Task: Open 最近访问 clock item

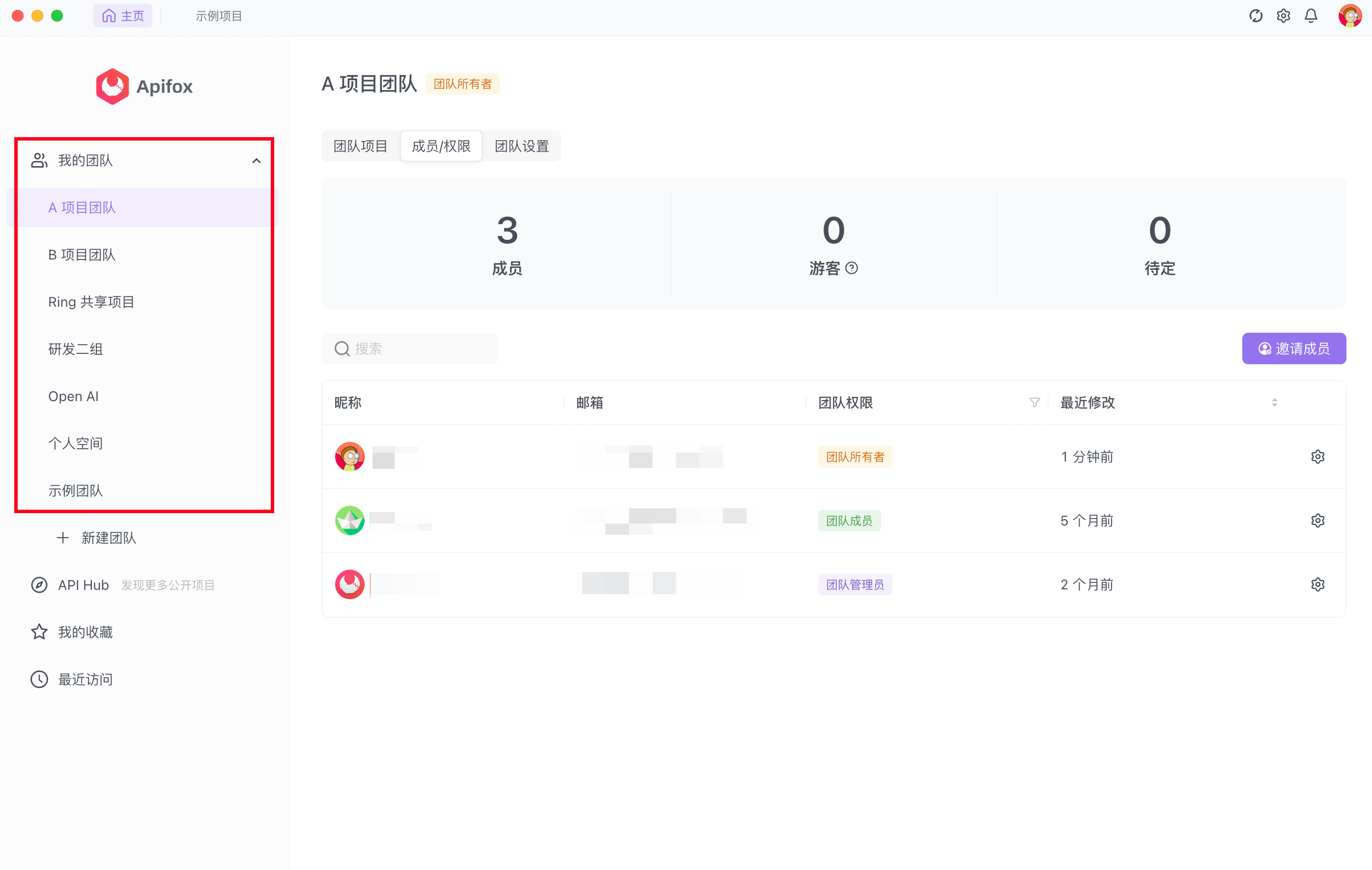Action: (85, 679)
